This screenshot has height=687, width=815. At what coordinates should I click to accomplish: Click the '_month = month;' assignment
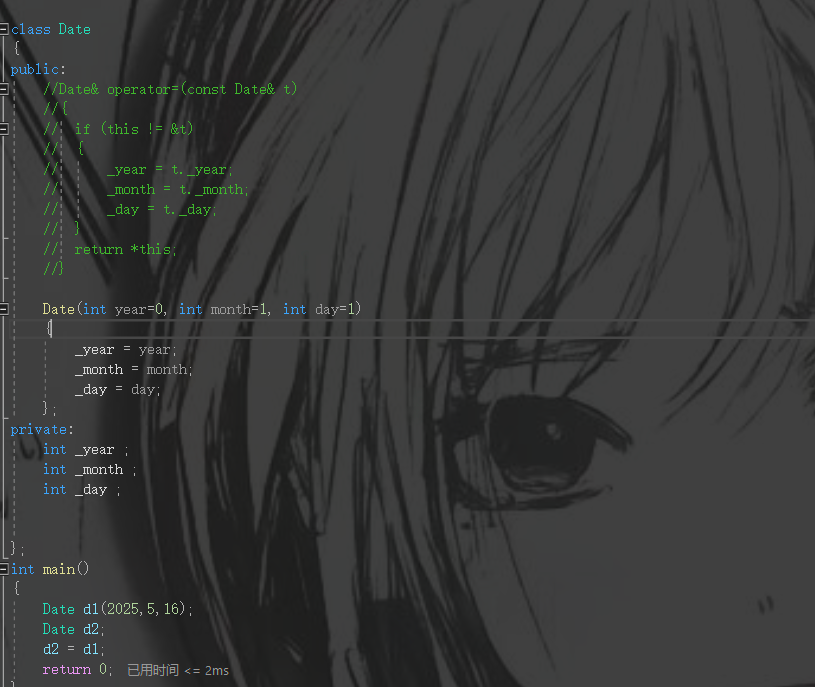tap(134, 370)
